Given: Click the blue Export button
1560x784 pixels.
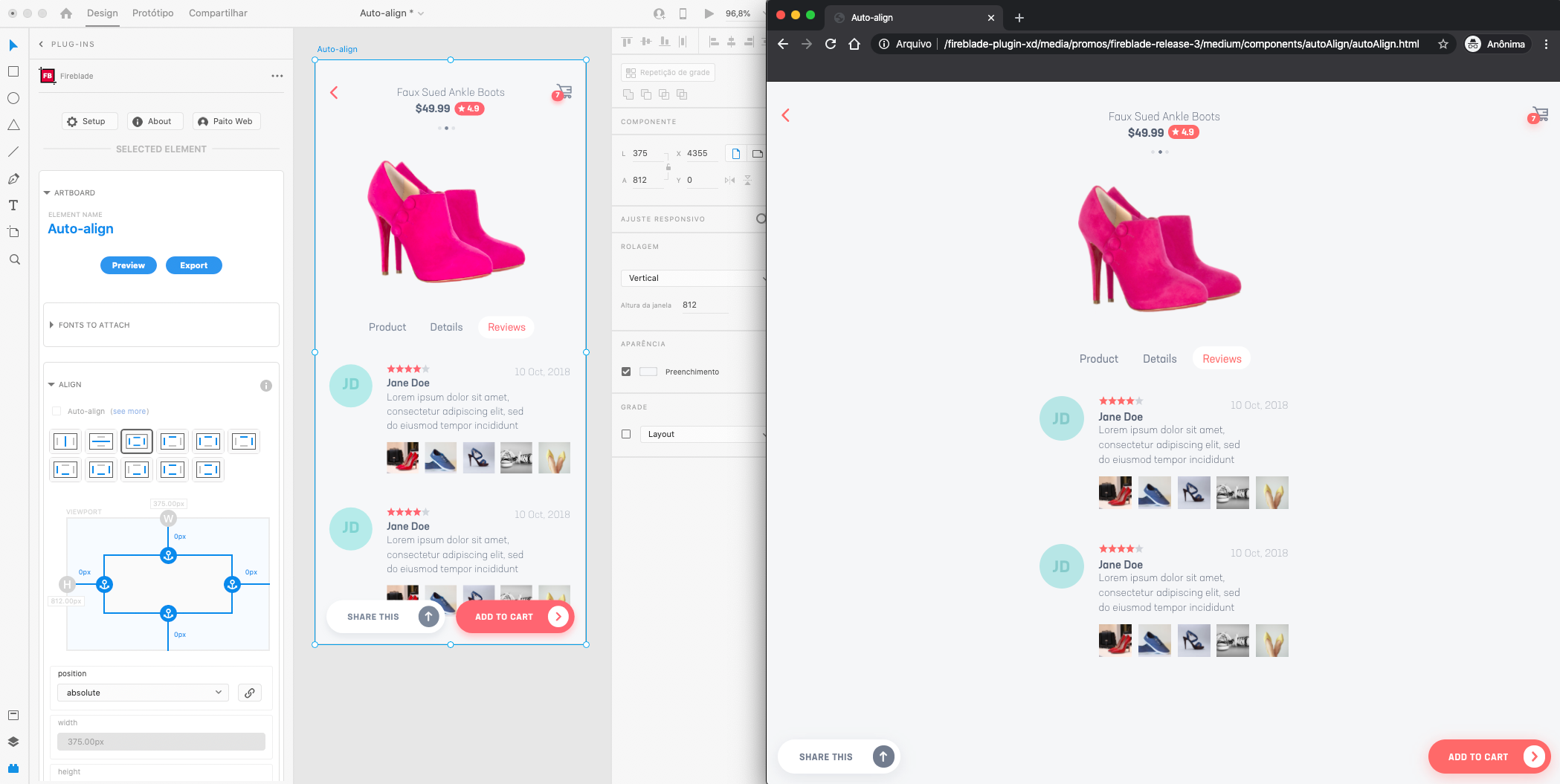Looking at the screenshot, I should coord(194,265).
